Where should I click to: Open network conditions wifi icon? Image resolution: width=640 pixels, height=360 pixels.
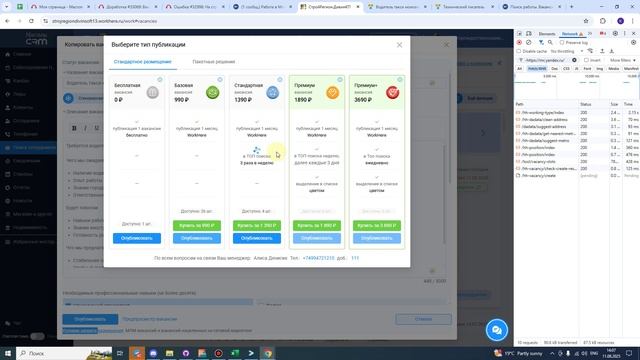pos(590,51)
